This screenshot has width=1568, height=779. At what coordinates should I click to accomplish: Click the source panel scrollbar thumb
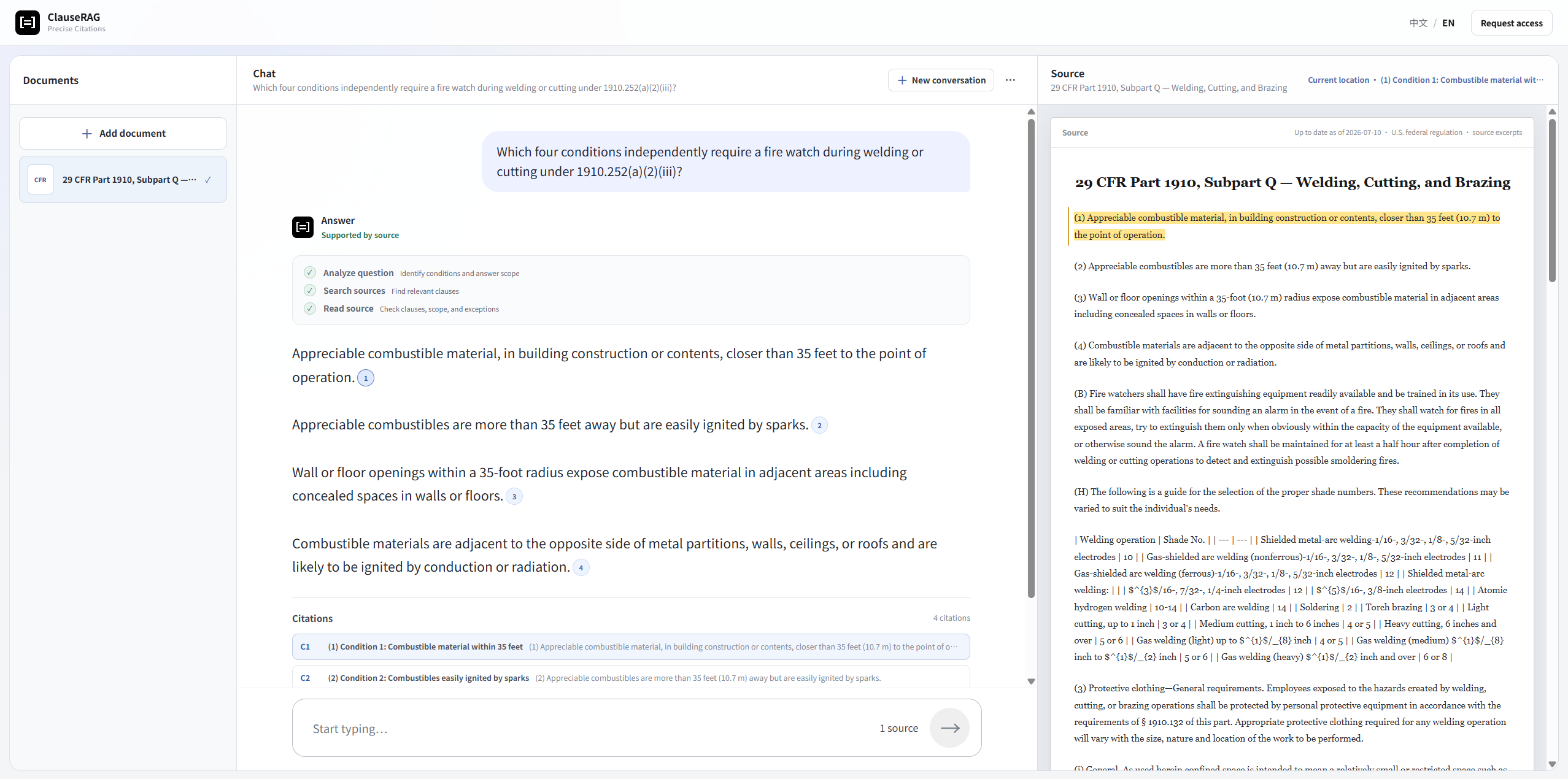click(1552, 200)
